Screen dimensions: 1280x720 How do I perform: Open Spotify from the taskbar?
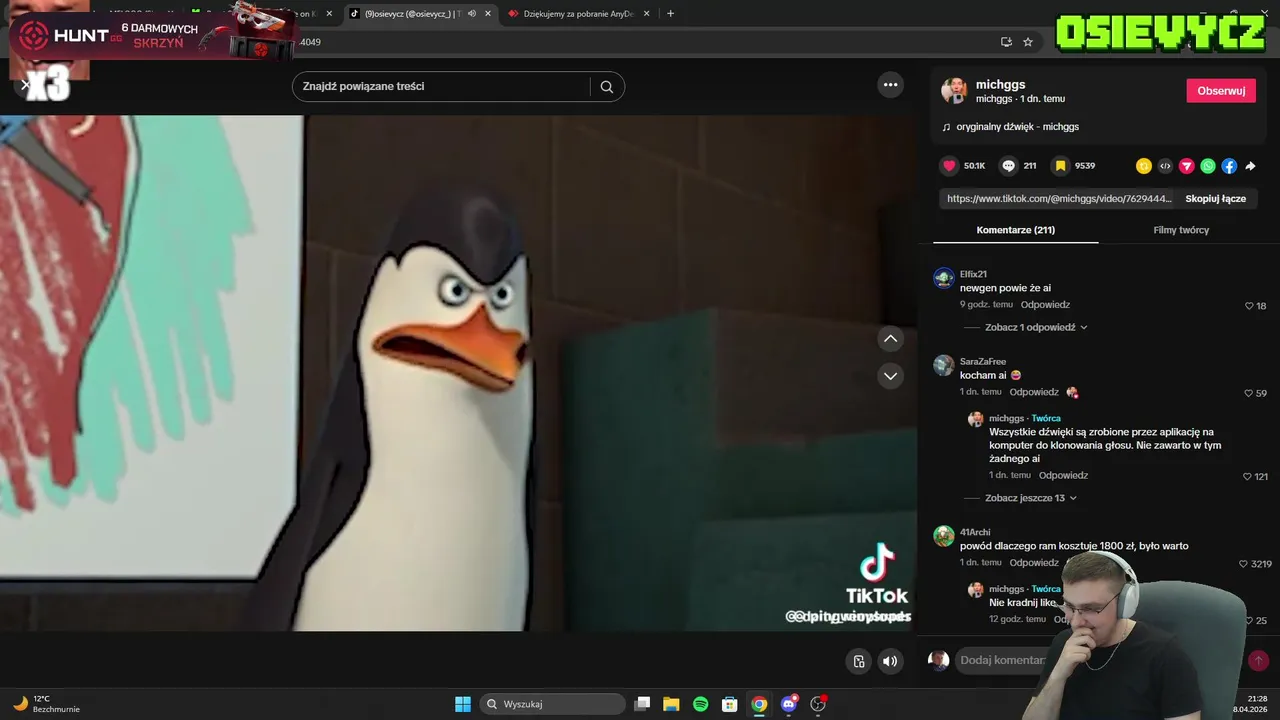(701, 704)
